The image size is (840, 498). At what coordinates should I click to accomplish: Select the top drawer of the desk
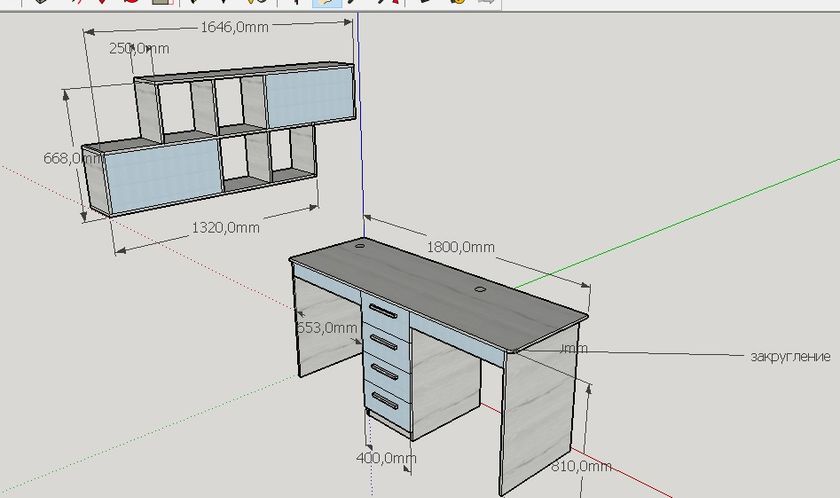pos(387,314)
